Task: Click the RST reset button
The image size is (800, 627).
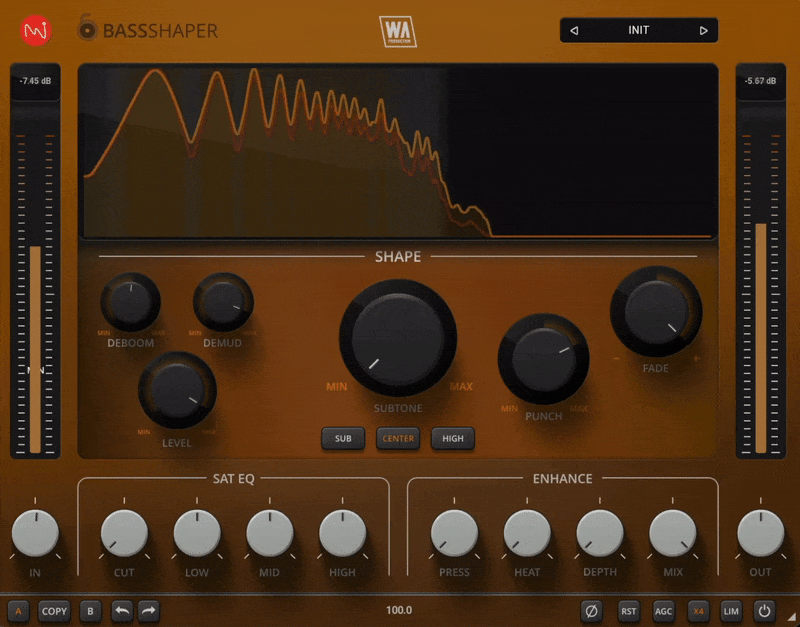Action: 629,611
